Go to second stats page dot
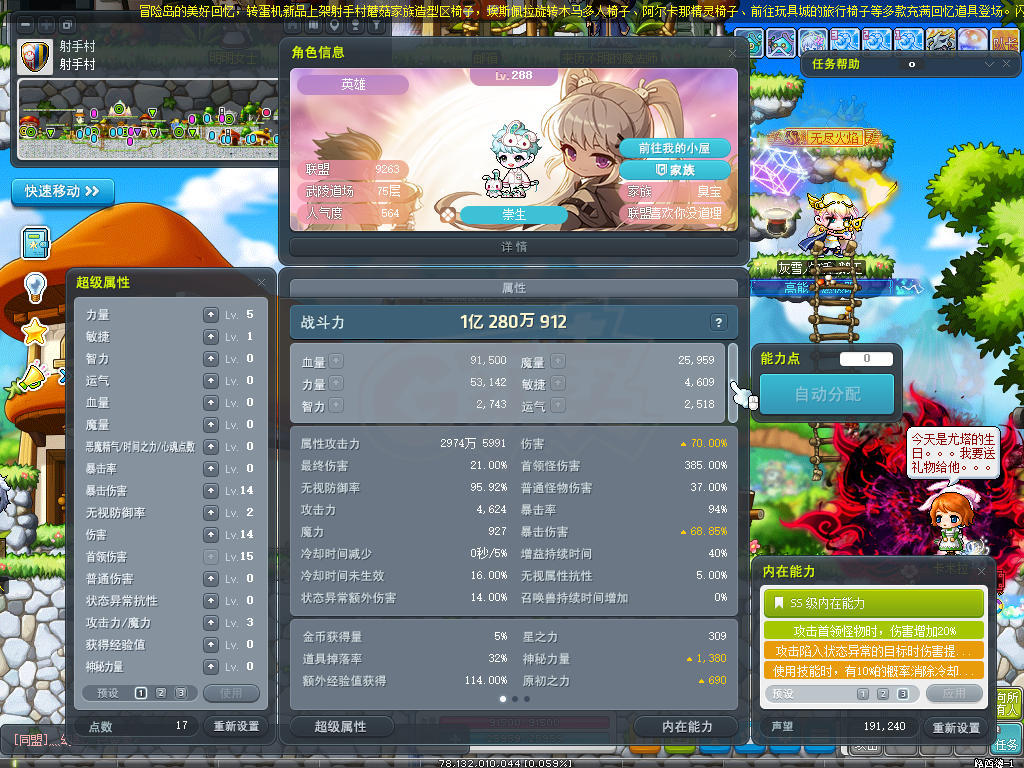 515,699
